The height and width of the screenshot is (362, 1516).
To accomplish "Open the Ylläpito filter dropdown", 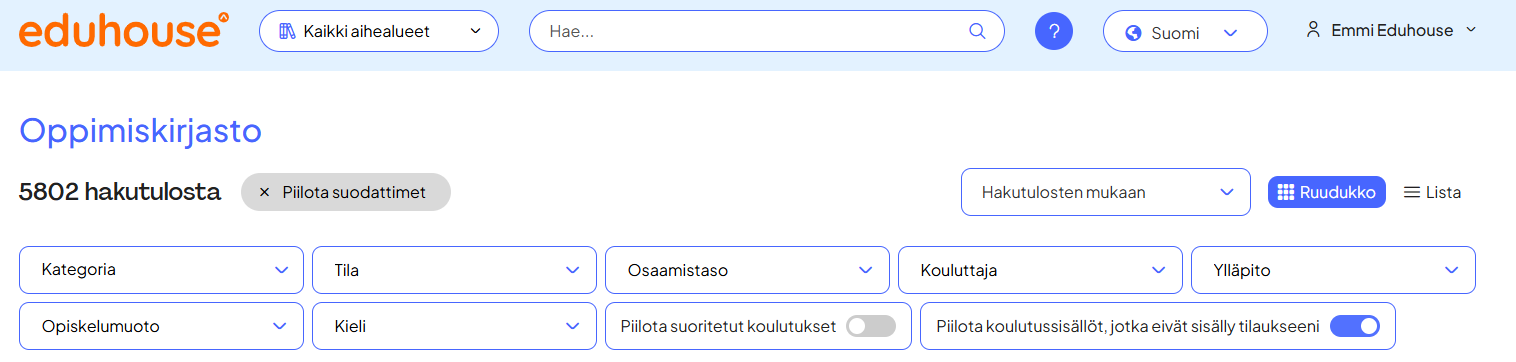I will pos(1333,270).
